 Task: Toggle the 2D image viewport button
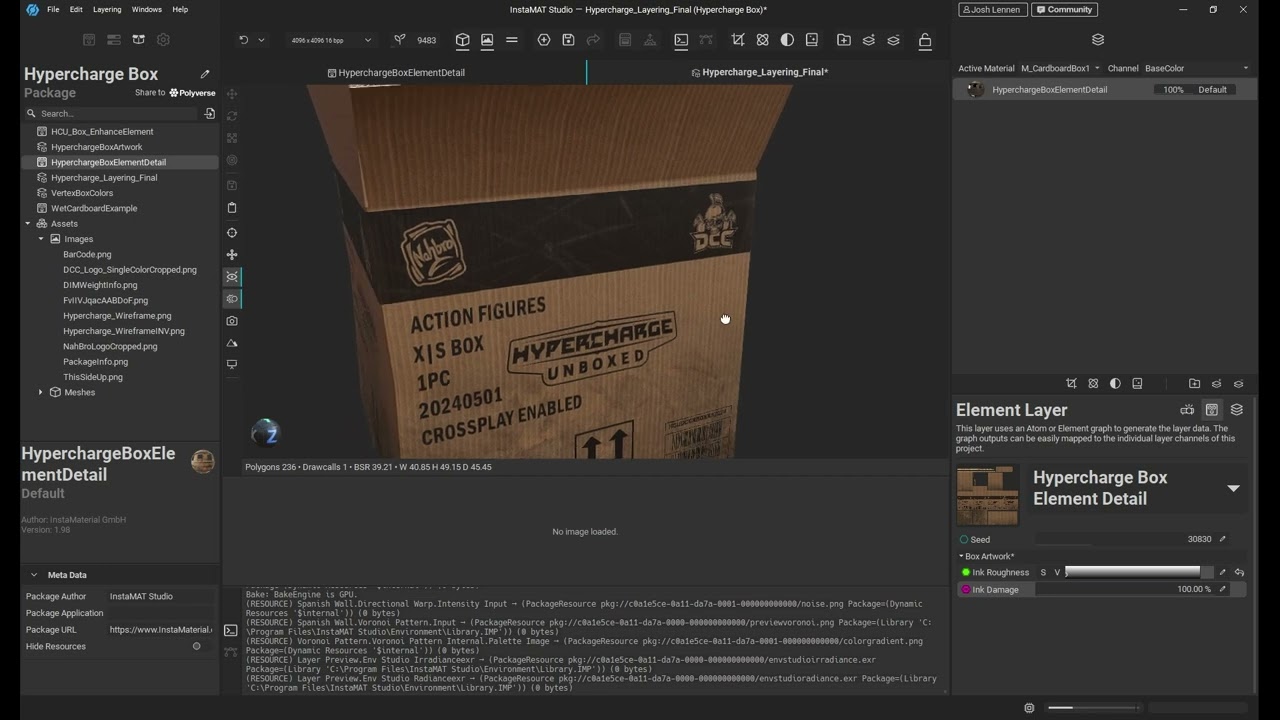(x=487, y=40)
